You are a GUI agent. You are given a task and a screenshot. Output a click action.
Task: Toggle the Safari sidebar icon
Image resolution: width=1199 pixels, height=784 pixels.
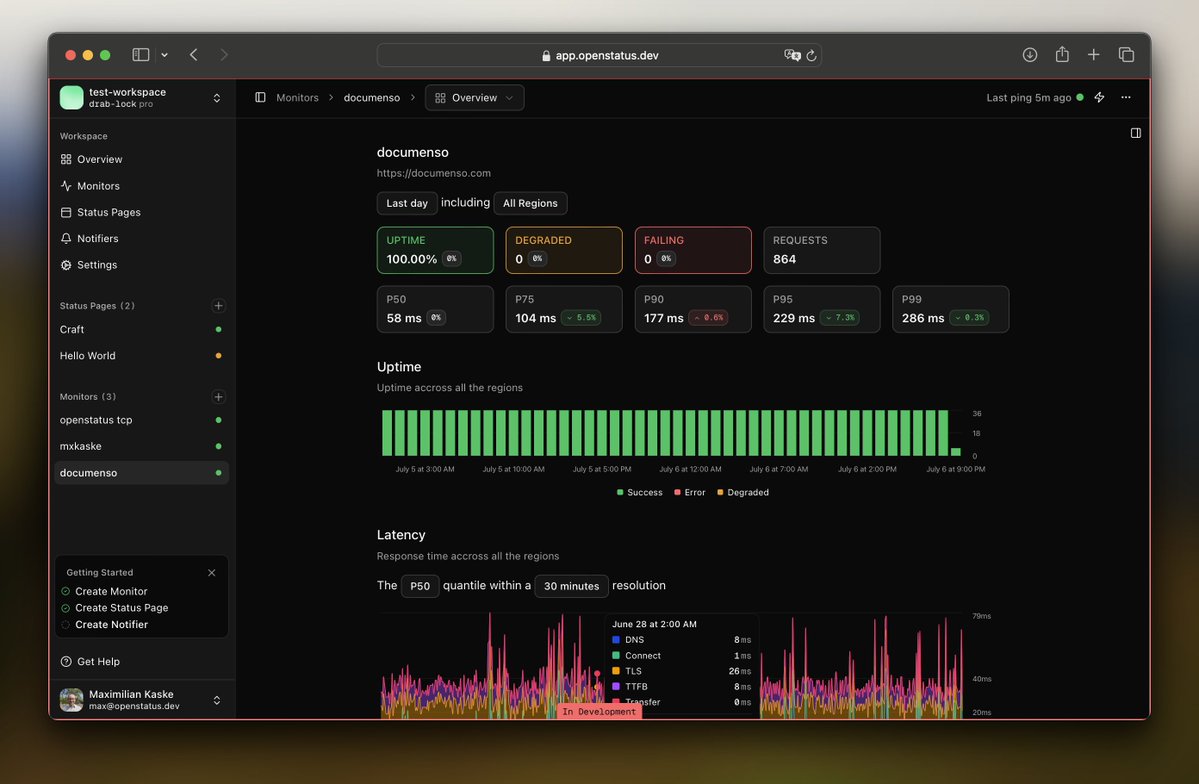[141, 54]
